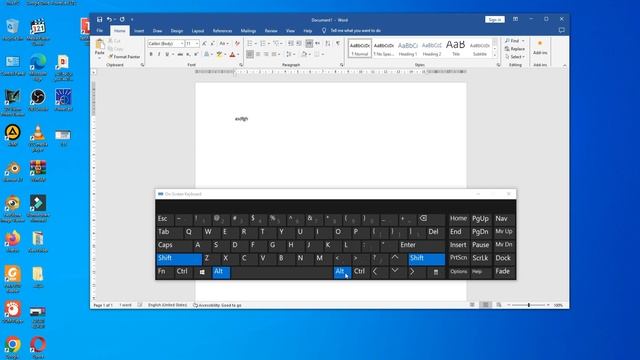Toggle the left Alt key on On-Screen Keyboard
640x360 pixels.
click(x=221, y=272)
